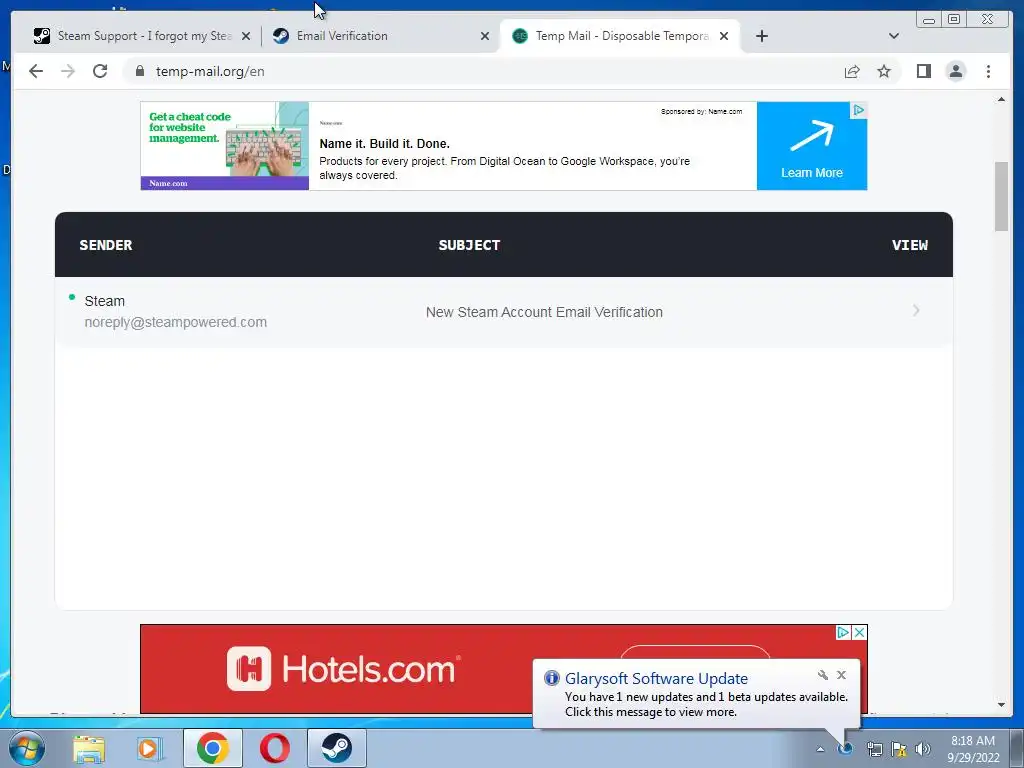This screenshot has height=768, width=1024.
Task: Click the scrollbar up arrow
Action: coord(1001,99)
